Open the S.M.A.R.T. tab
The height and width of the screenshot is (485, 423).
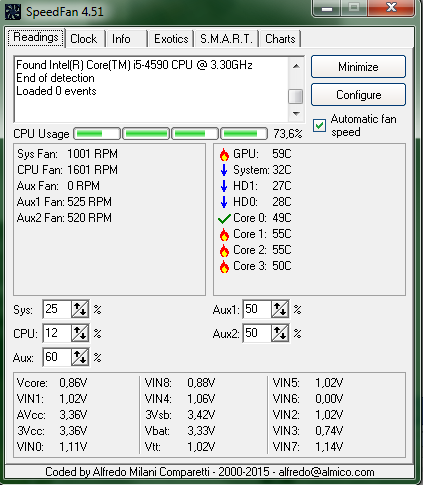(226, 39)
